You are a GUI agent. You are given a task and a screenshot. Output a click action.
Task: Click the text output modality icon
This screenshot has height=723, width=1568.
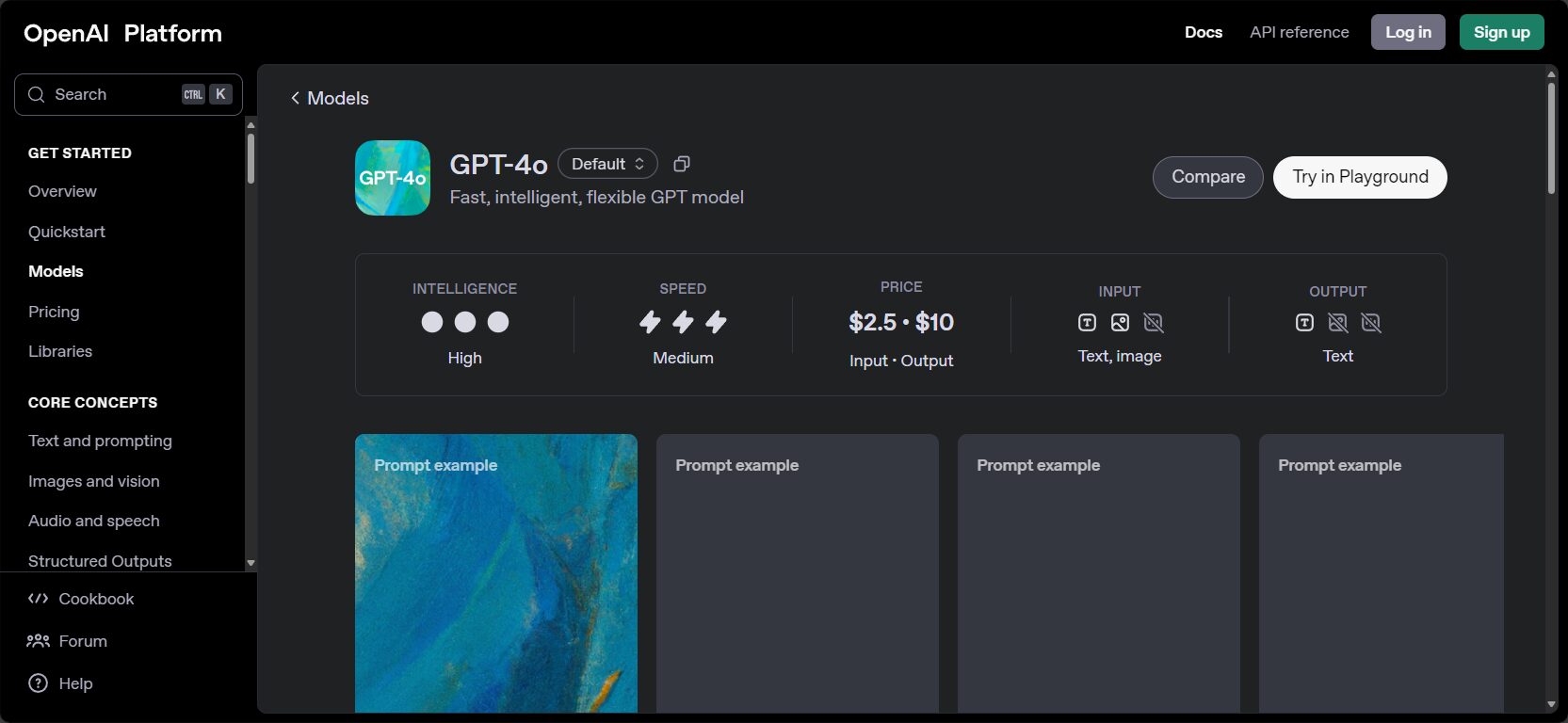[1304, 323]
